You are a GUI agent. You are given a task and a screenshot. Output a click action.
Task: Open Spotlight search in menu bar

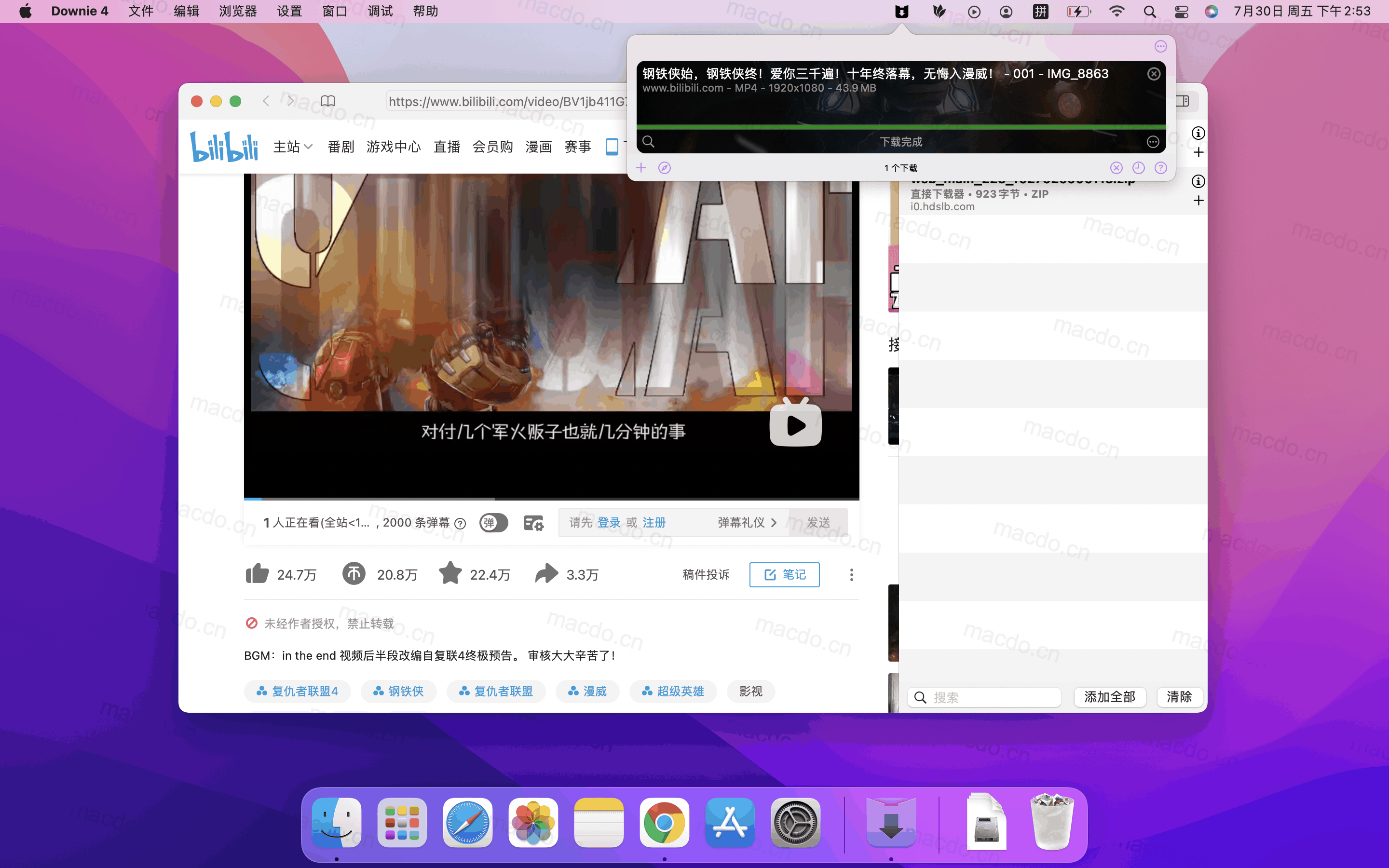pos(1150,12)
